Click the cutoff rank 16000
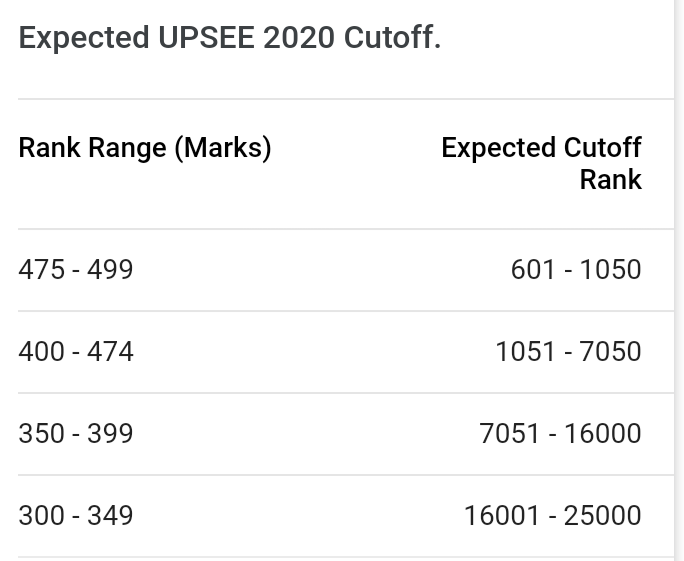The width and height of the screenshot is (684, 561). click(603, 434)
